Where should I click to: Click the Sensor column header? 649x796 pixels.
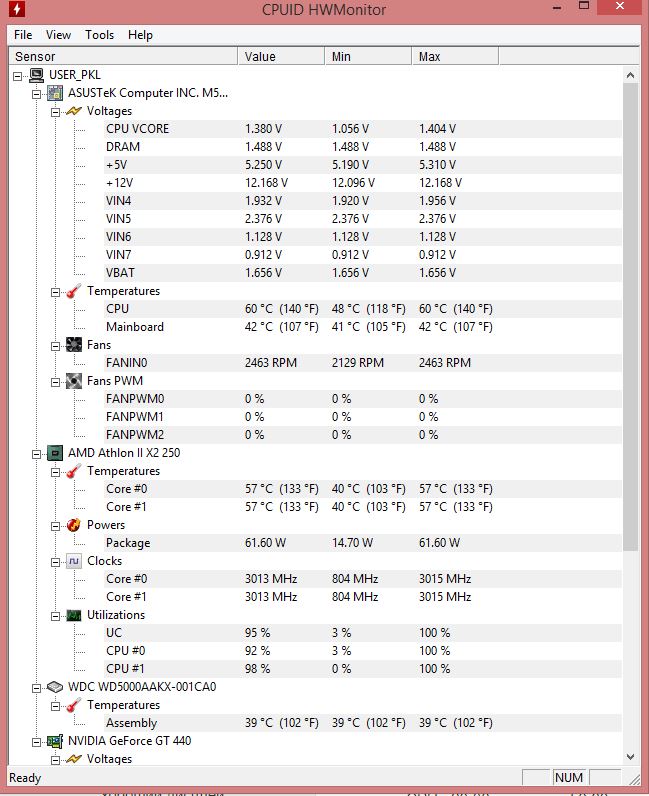[x=123, y=56]
